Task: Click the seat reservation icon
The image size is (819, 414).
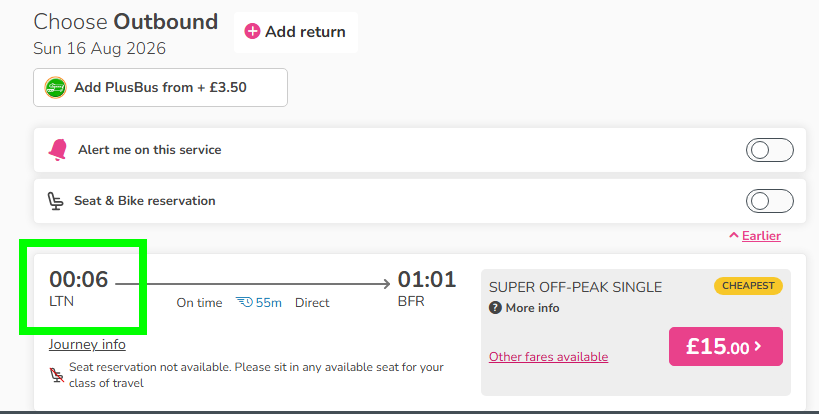Action: (x=55, y=201)
